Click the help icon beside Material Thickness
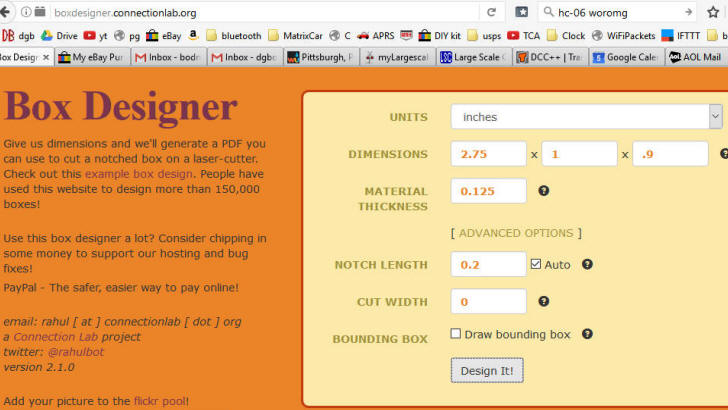Screen dimensions: 728x410 544,191
